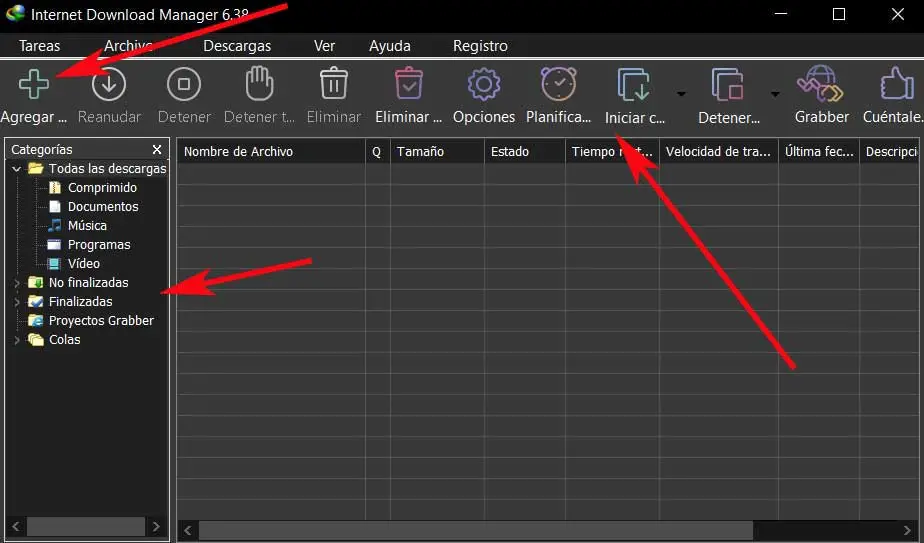Select the Programas category

pos(99,245)
